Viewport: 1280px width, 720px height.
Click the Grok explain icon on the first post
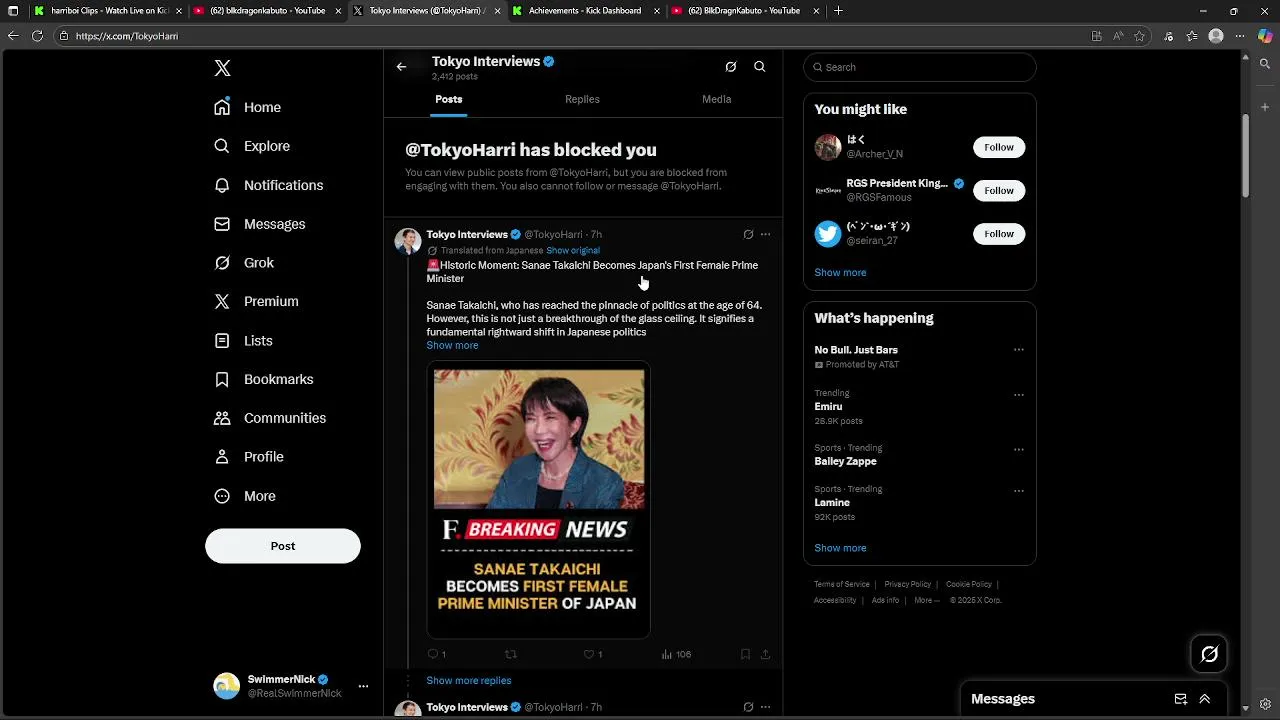(748, 234)
